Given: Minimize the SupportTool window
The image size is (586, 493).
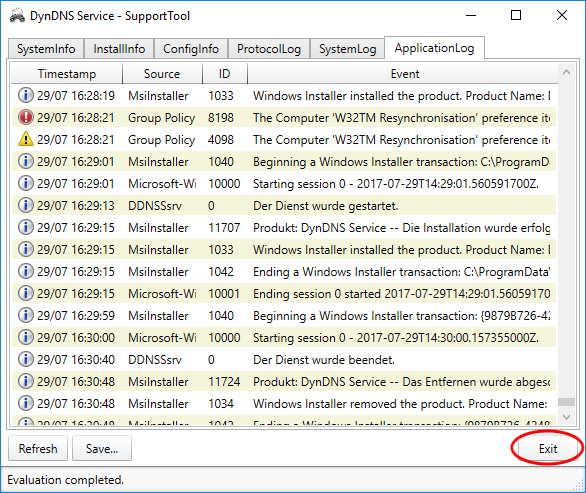Looking at the screenshot, I should tap(471, 15).
